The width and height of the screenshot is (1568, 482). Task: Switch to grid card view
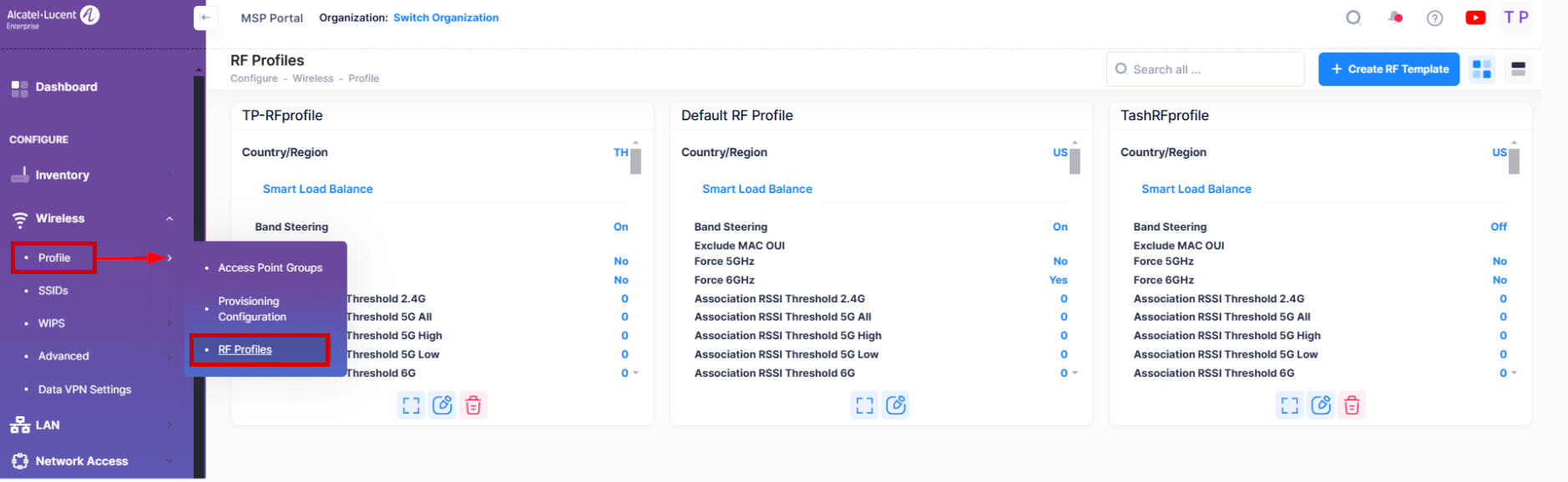coord(1482,69)
